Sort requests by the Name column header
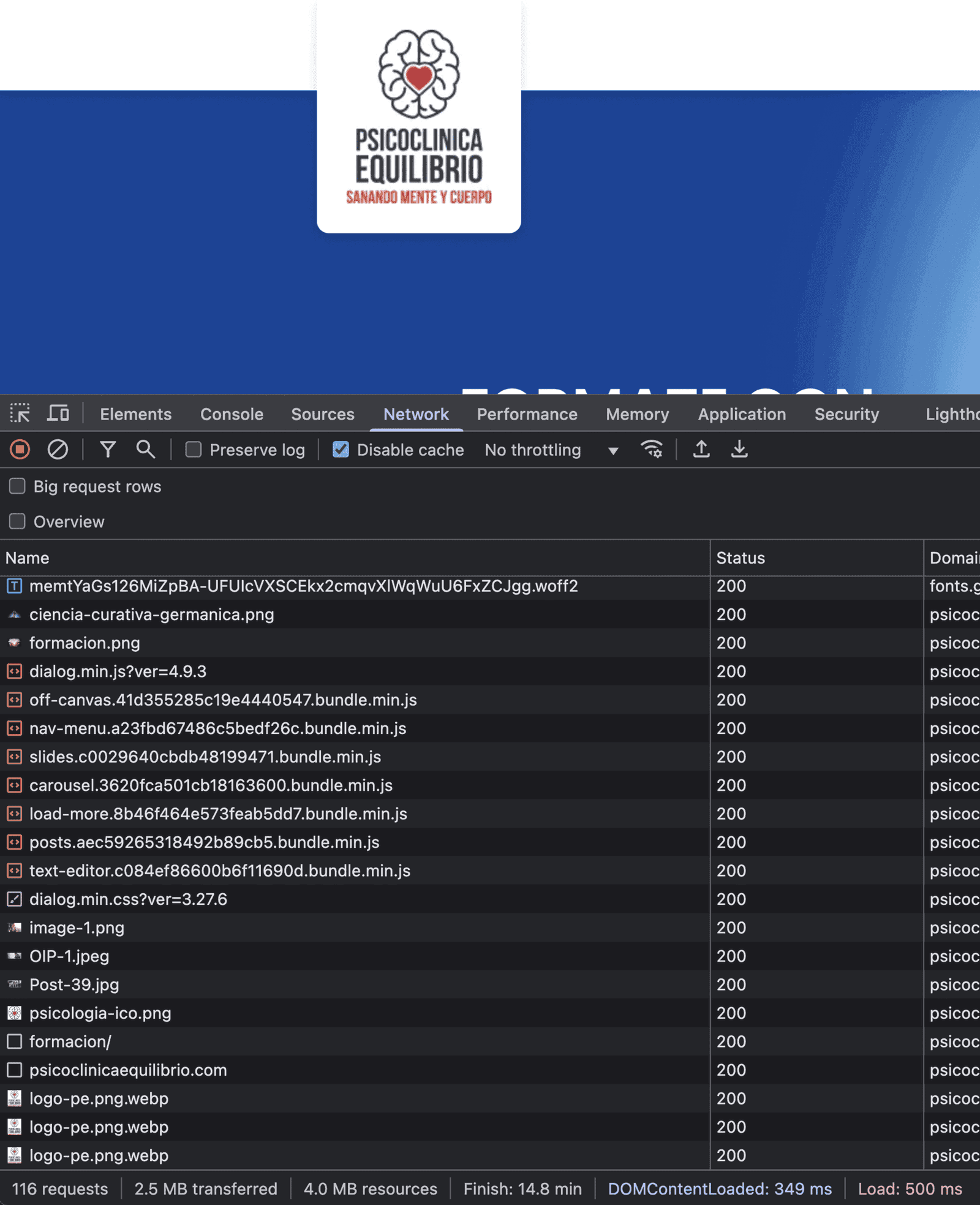Screen dimensions: 980x1205 click(x=28, y=558)
